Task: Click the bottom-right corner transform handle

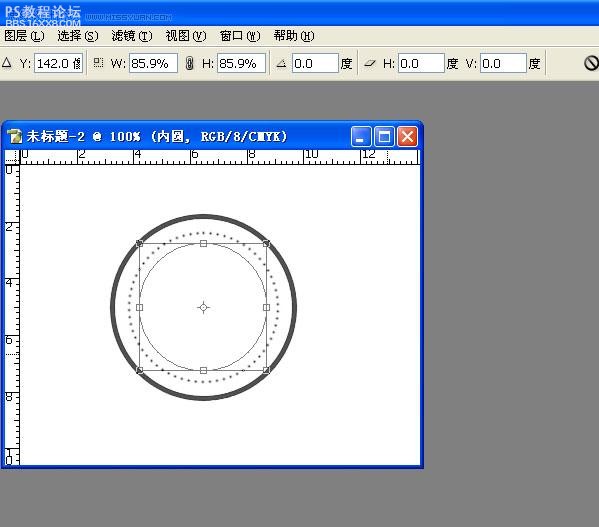Action: click(267, 370)
